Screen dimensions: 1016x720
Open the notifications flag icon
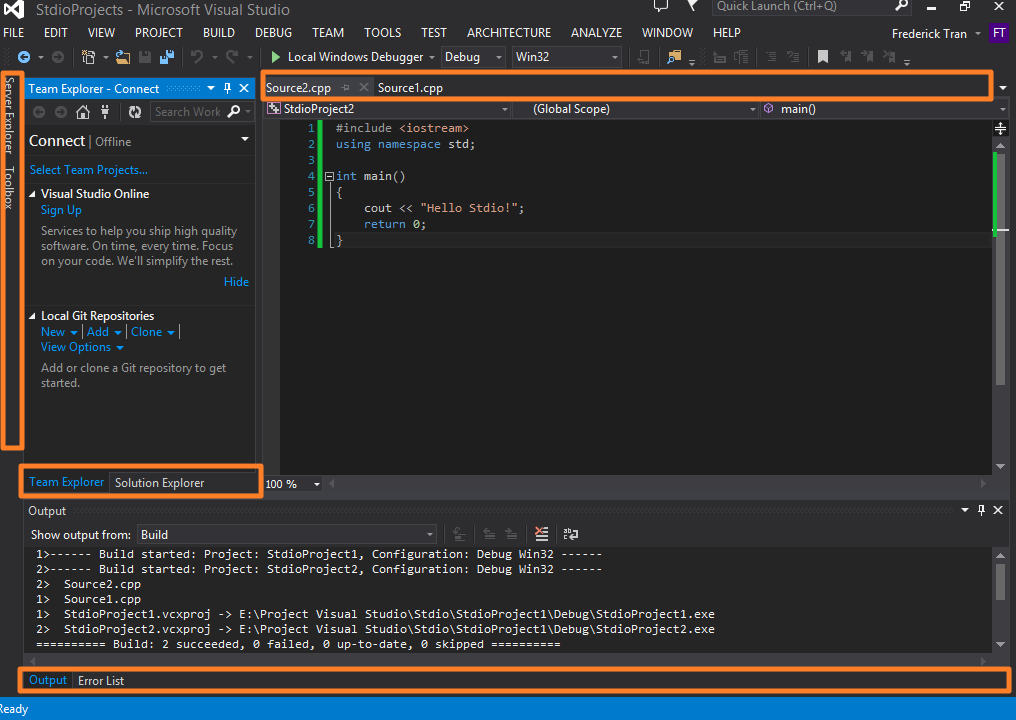pyautogui.click(x=693, y=6)
